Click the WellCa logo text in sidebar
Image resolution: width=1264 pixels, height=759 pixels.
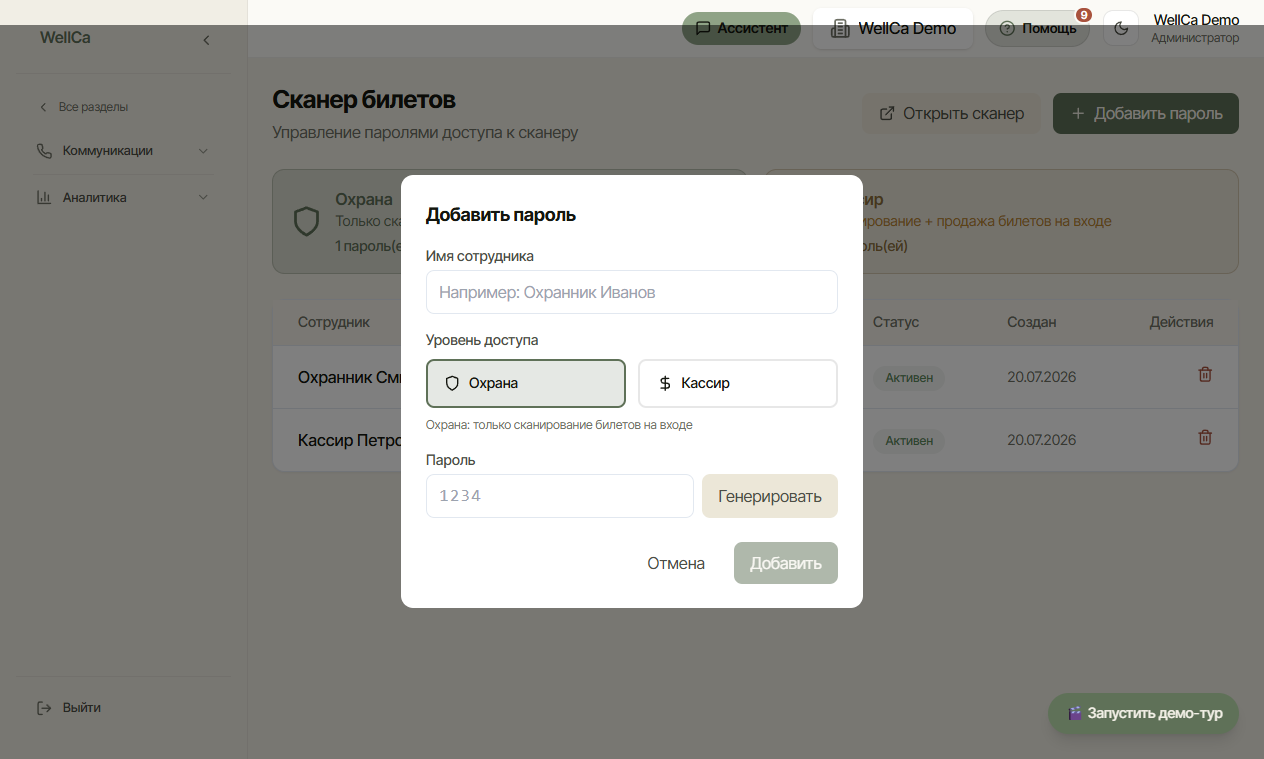click(x=65, y=38)
